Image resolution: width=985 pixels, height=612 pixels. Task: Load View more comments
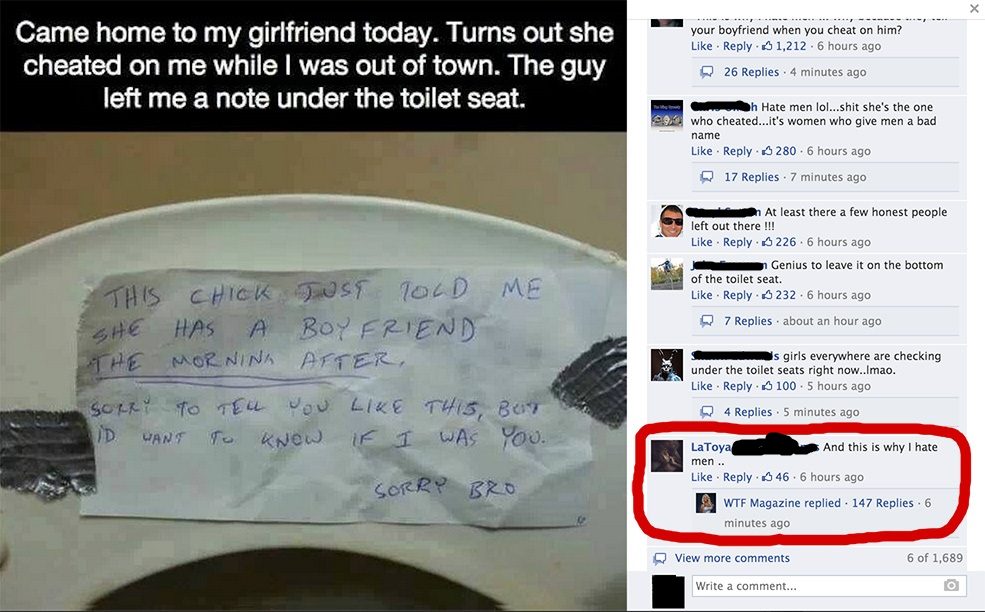coord(732,558)
